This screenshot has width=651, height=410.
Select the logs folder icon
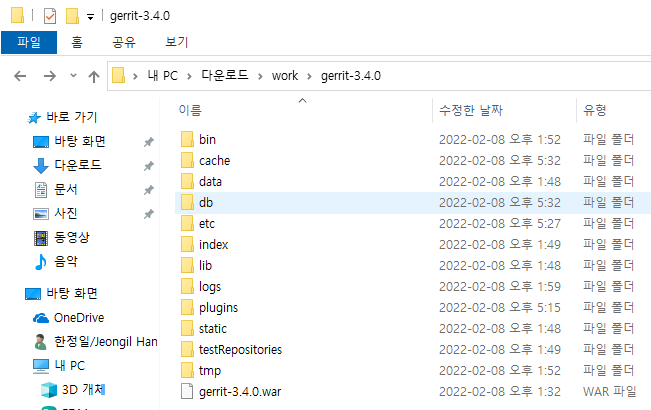[x=187, y=286]
